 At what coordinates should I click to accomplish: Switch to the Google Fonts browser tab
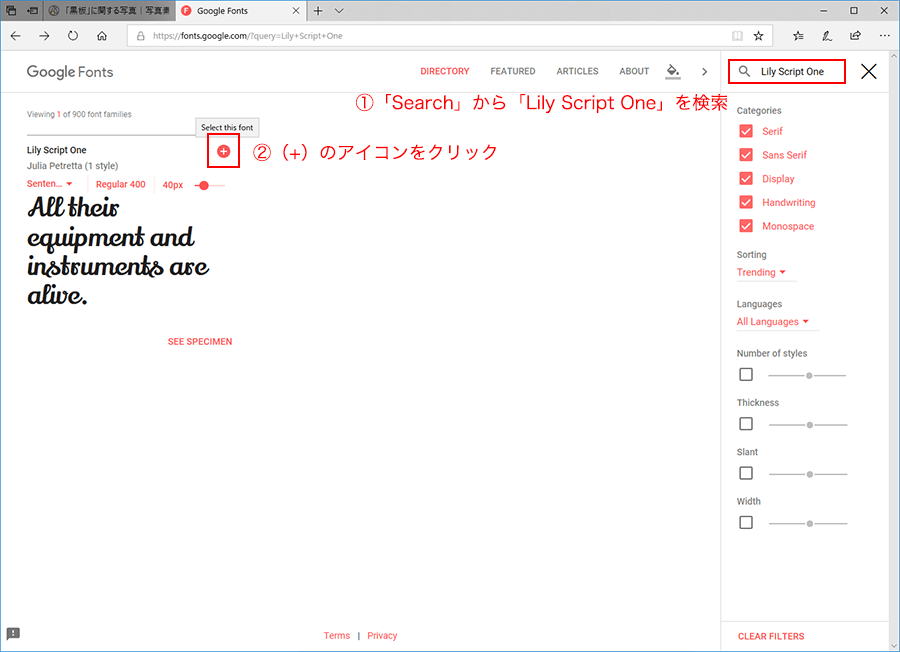241,10
